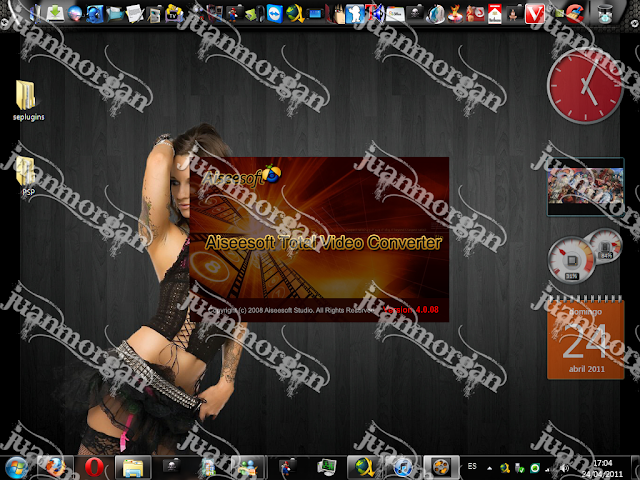Click the Aiseesoft Total Video Converter splash title
Image resolution: width=640 pixels, height=480 pixels.
click(x=324, y=242)
